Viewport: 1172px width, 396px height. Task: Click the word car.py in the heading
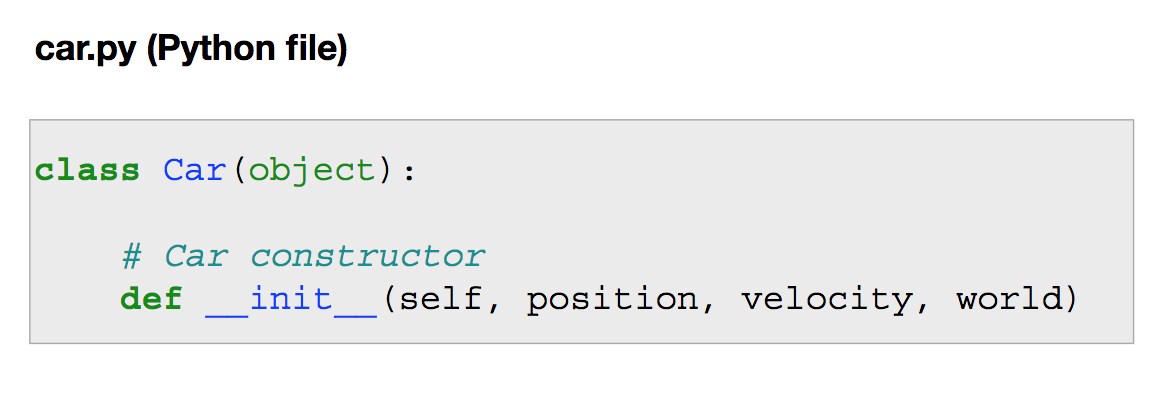pos(85,51)
